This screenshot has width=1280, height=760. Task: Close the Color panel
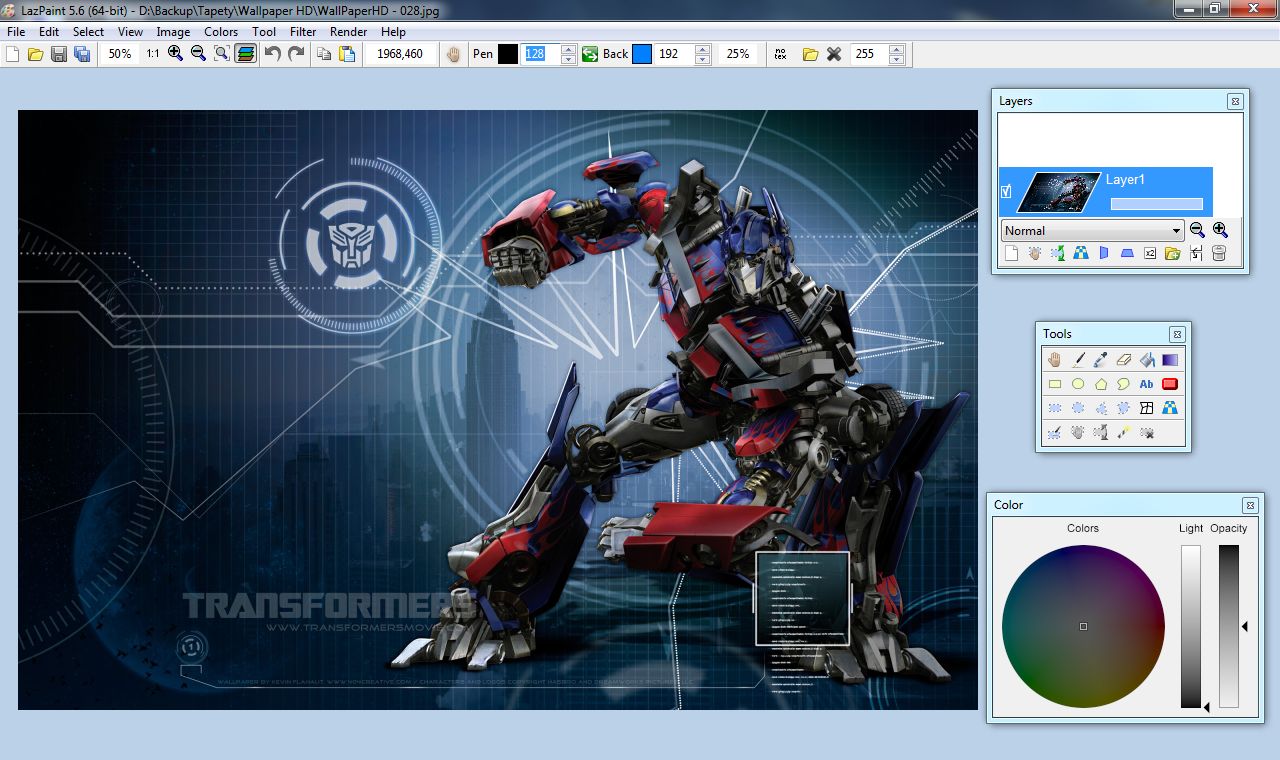tap(1250, 505)
